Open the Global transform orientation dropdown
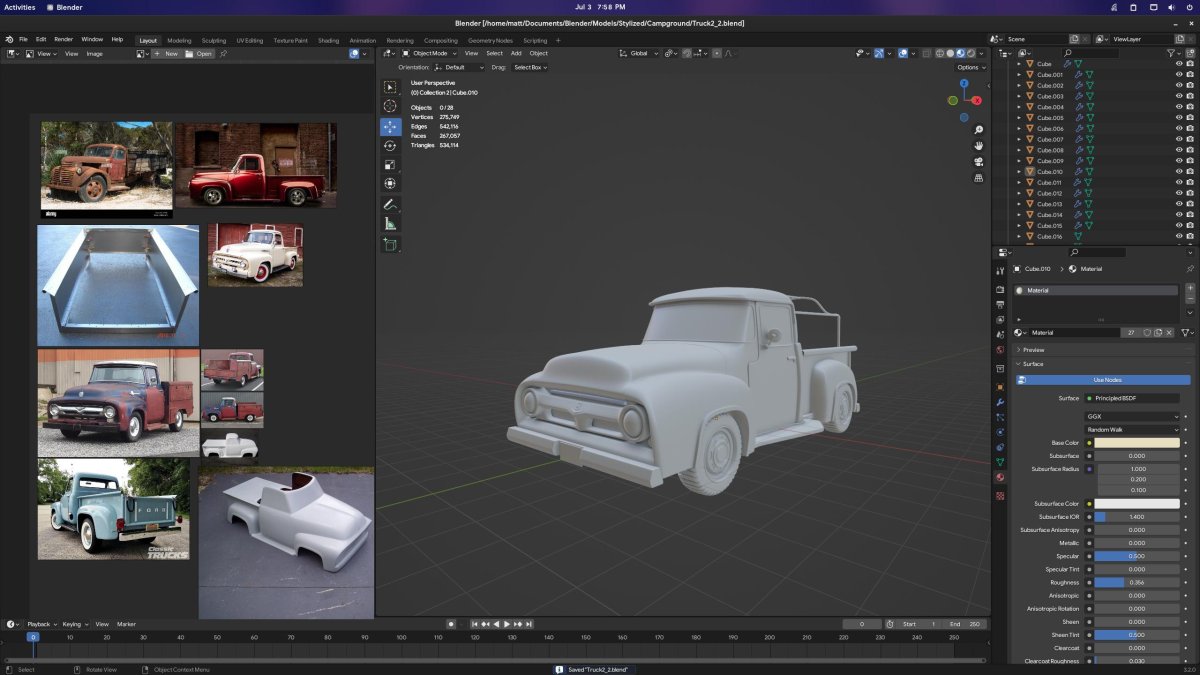 tap(639, 53)
